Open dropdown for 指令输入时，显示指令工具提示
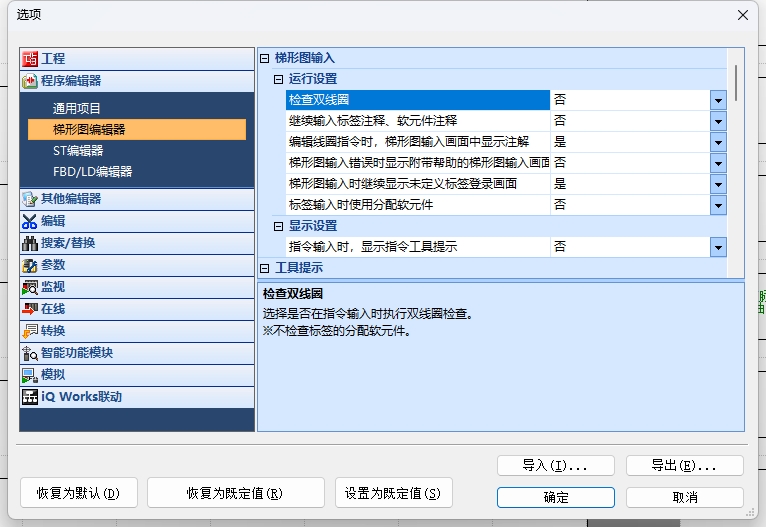Screen dimensions: 766x527 [x=717, y=247]
